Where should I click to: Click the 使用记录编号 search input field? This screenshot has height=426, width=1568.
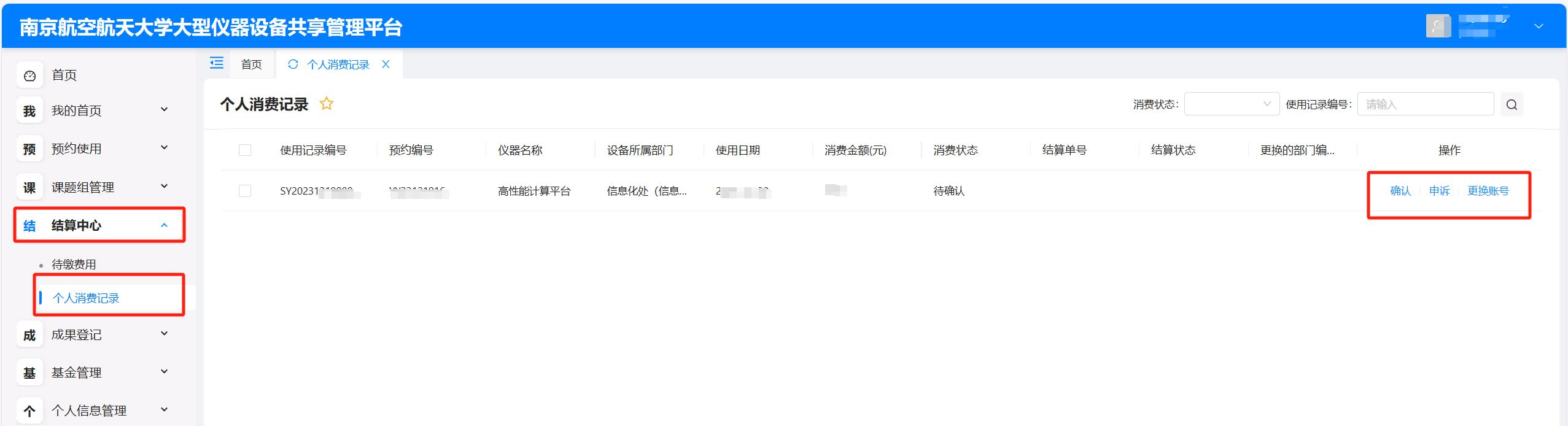(1425, 104)
